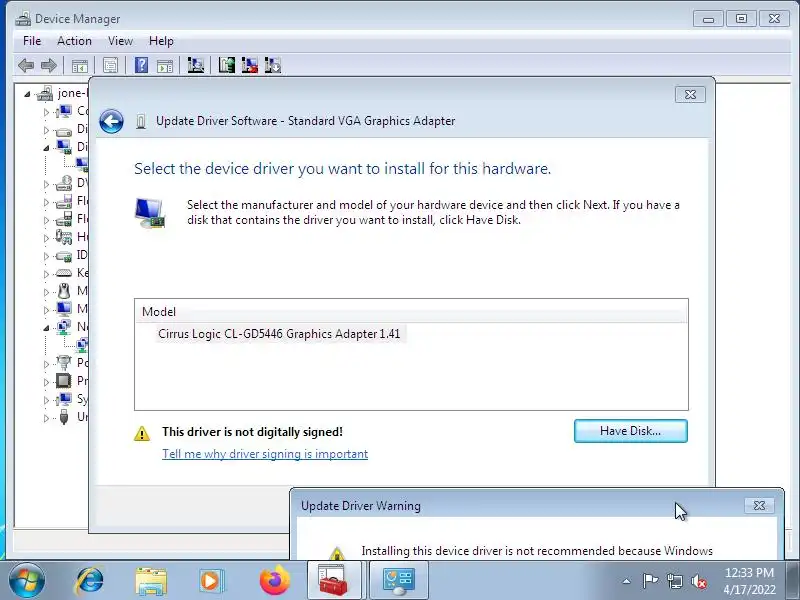Click the blue Help question mark toolbar icon
The width and height of the screenshot is (800, 600).
pyautogui.click(x=141, y=65)
